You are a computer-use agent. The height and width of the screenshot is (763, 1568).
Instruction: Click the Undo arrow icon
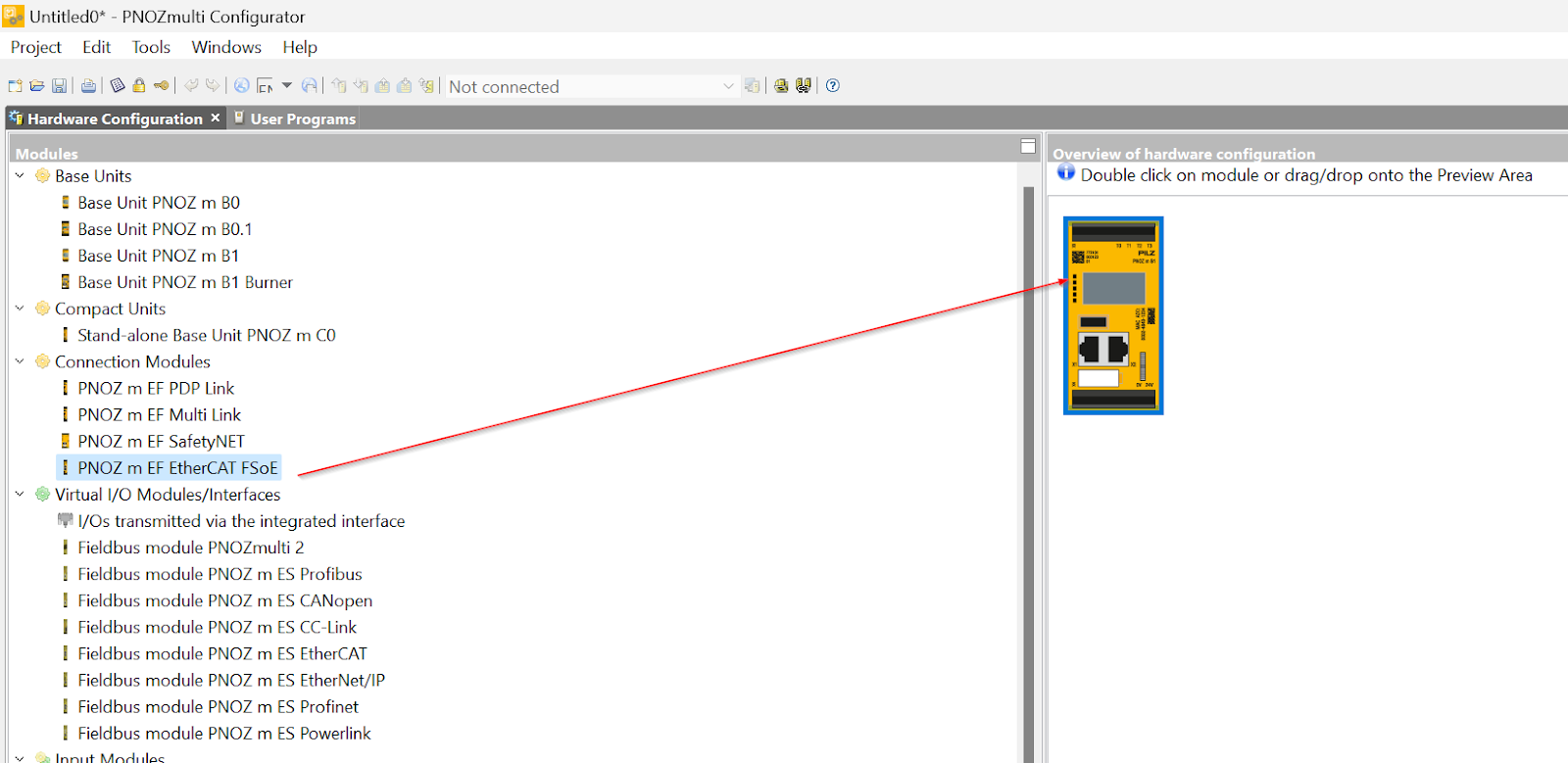pyautogui.click(x=191, y=85)
